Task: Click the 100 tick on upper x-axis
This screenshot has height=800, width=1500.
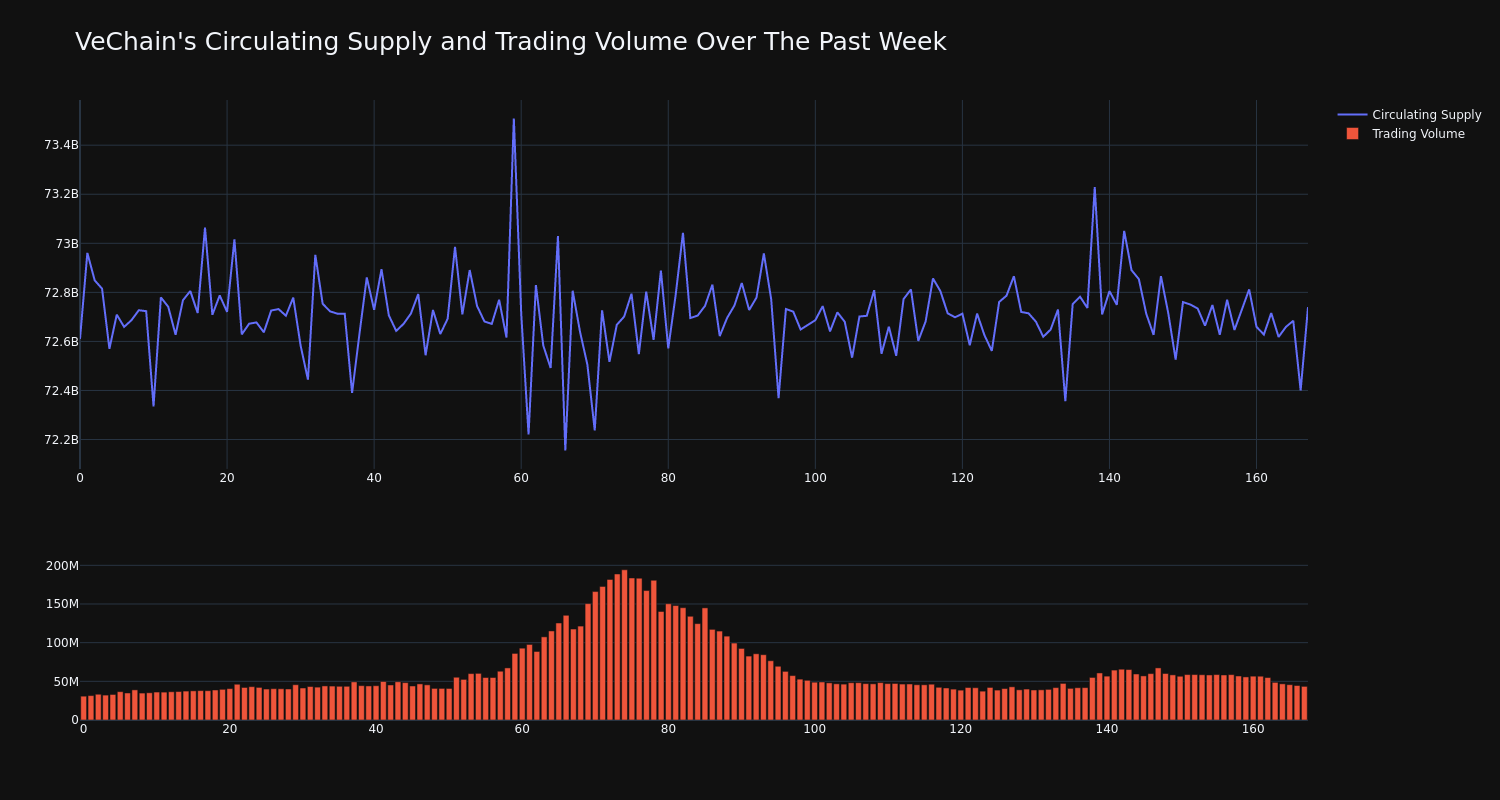Action: (815, 478)
